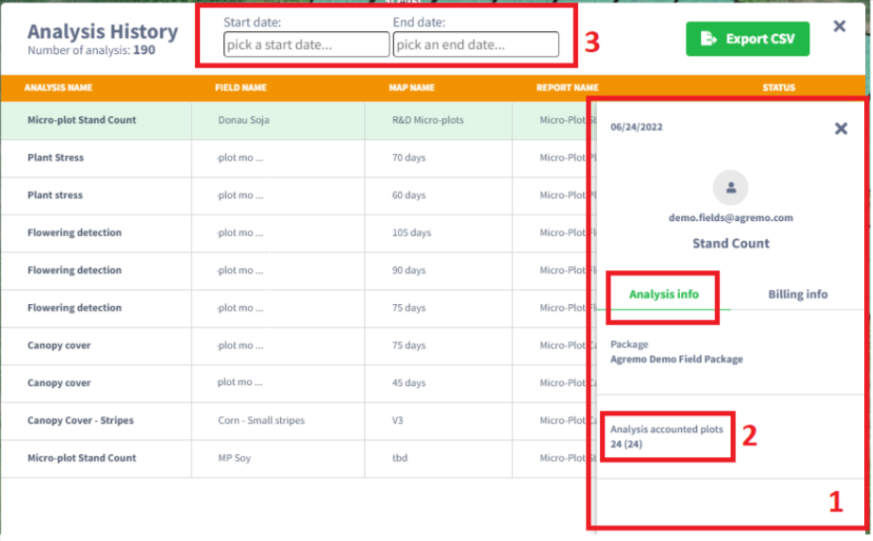
Task: Click the Status column header
Action: coord(778,88)
